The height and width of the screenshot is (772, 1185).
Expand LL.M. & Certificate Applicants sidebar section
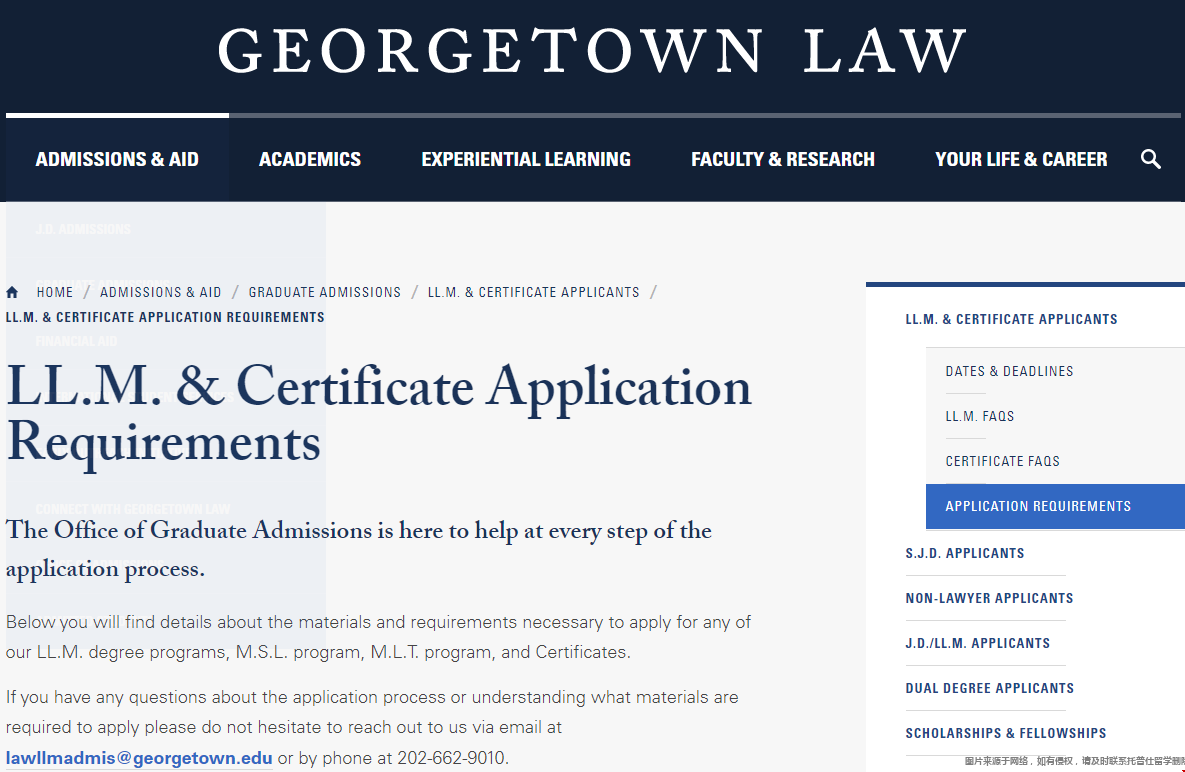click(1011, 319)
